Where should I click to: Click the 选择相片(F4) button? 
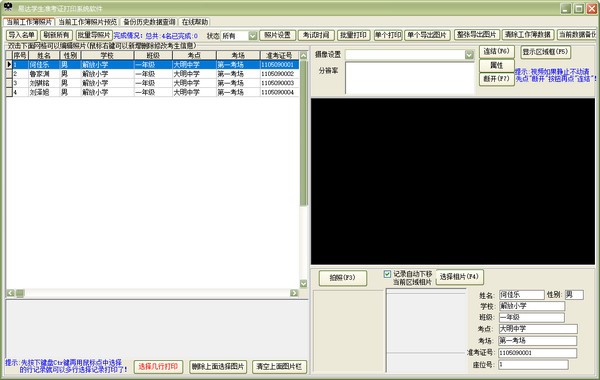tap(459, 276)
